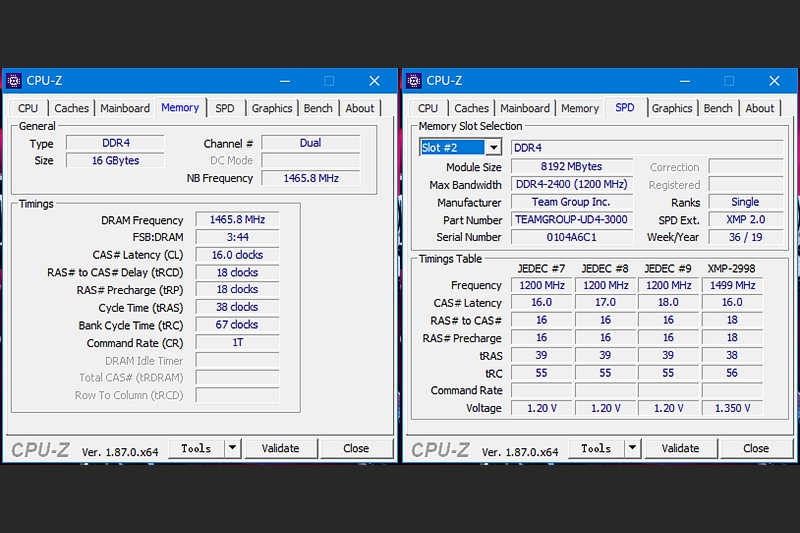Open the Tools dropdown arrow in right window

pos(632,448)
